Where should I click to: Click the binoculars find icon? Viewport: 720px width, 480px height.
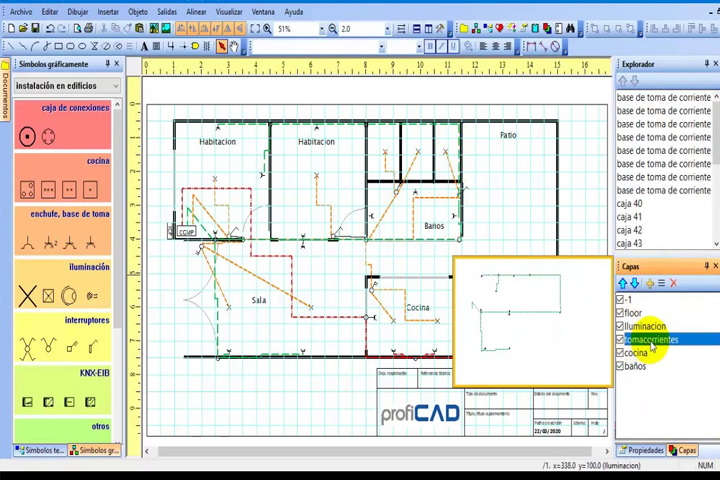(x=570, y=28)
